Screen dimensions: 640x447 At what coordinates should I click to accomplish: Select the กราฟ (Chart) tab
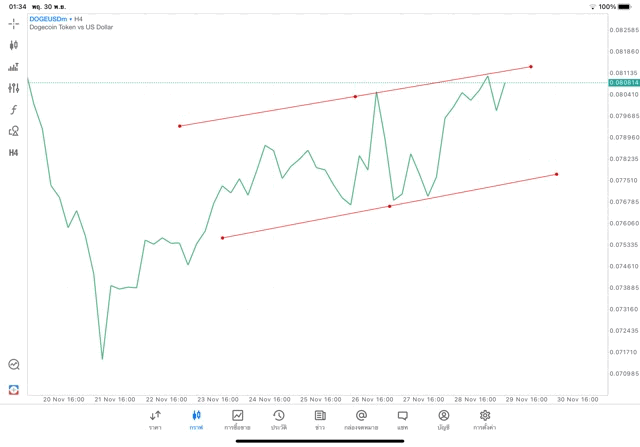pyautogui.click(x=196, y=420)
